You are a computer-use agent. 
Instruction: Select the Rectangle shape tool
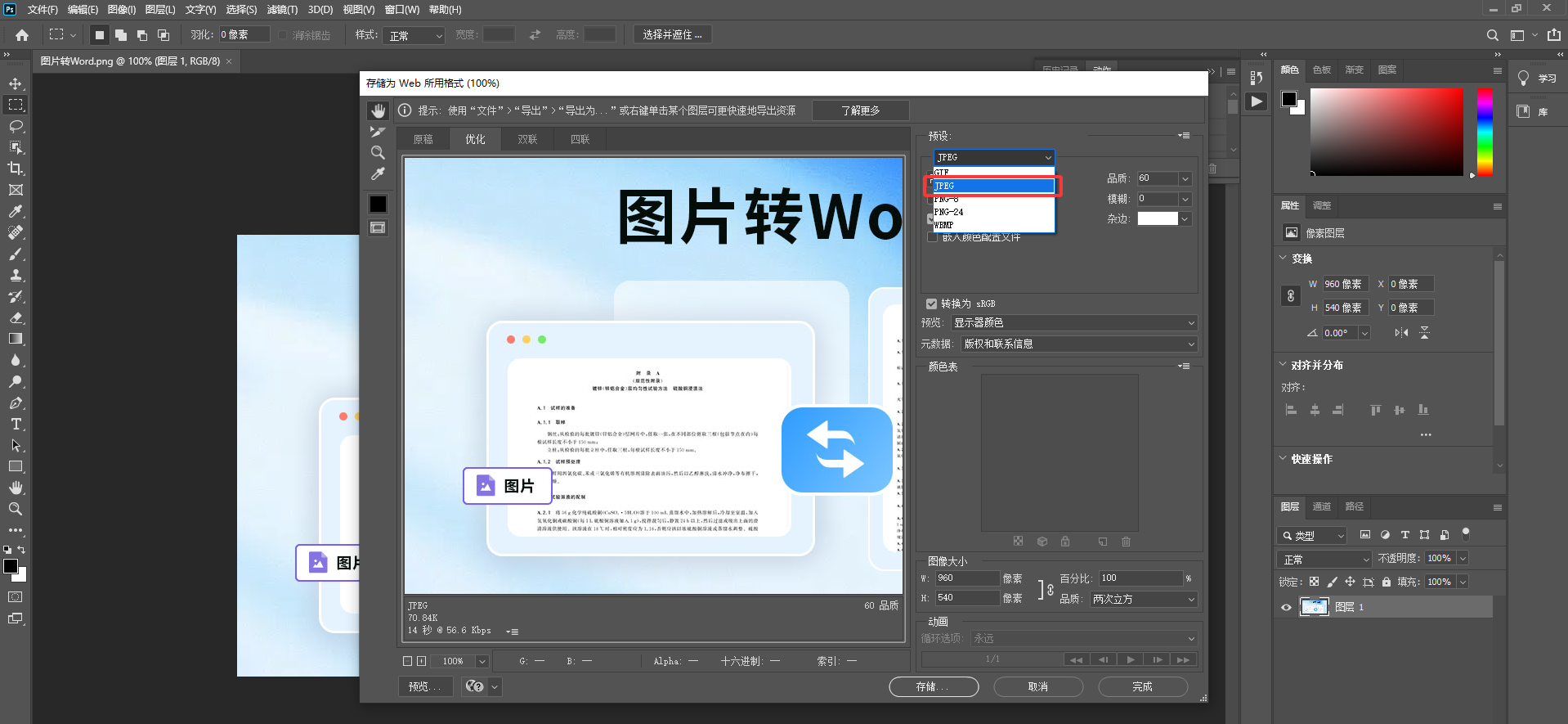point(16,466)
